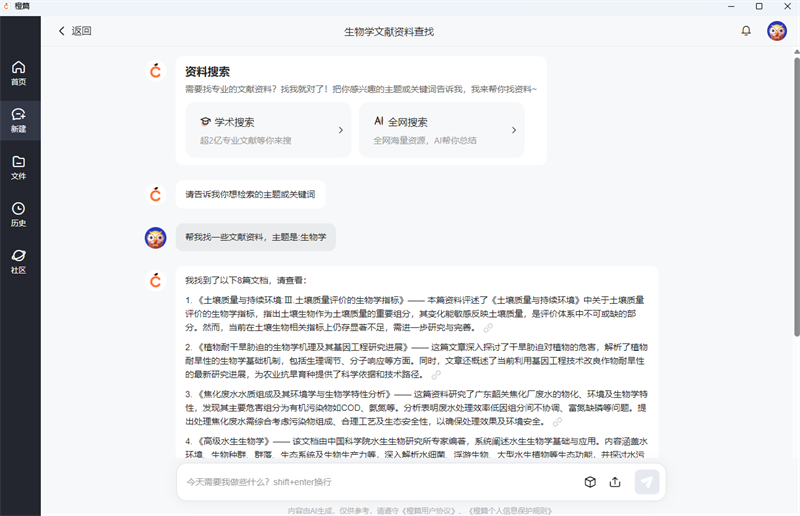The image size is (800, 516).
Task: Go back using the 返回 button
Action: click(x=75, y=31)
